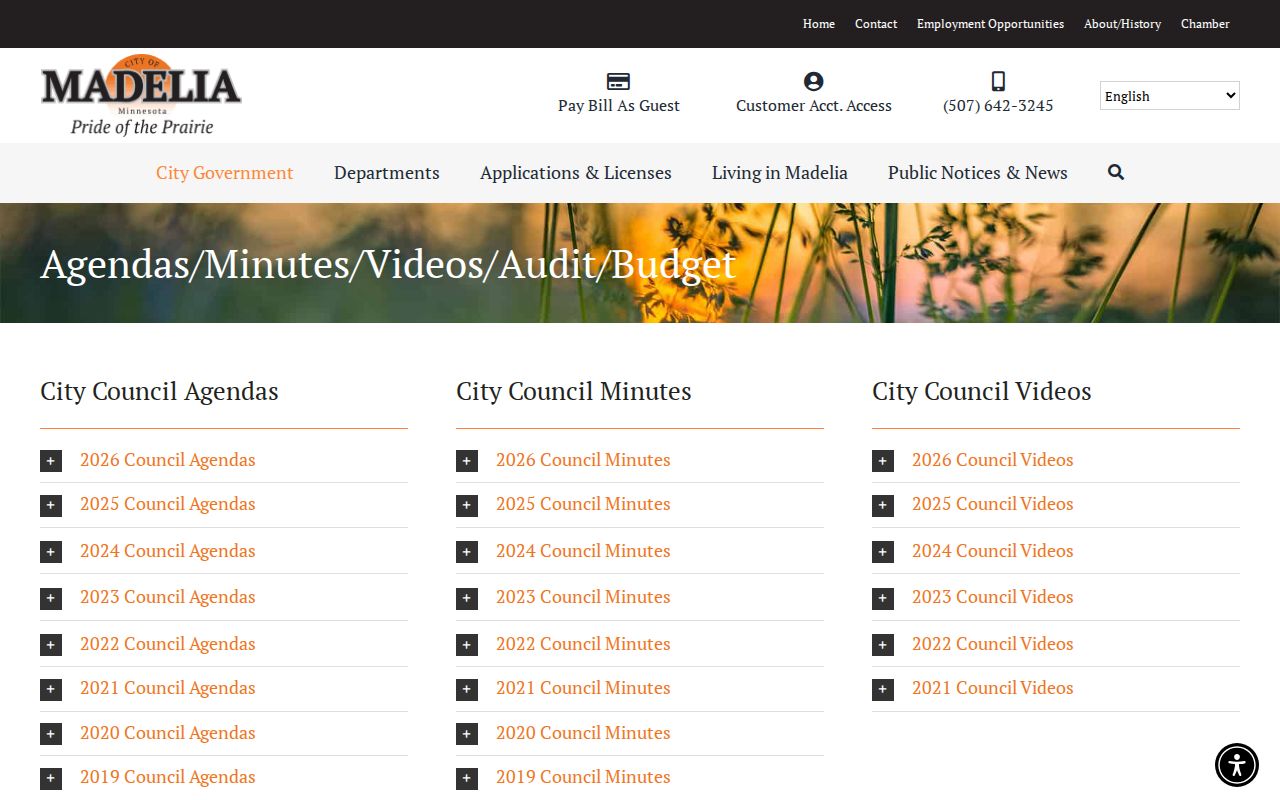
Task: Click the Pay Bill As Guest text
Action: [619, 106]
